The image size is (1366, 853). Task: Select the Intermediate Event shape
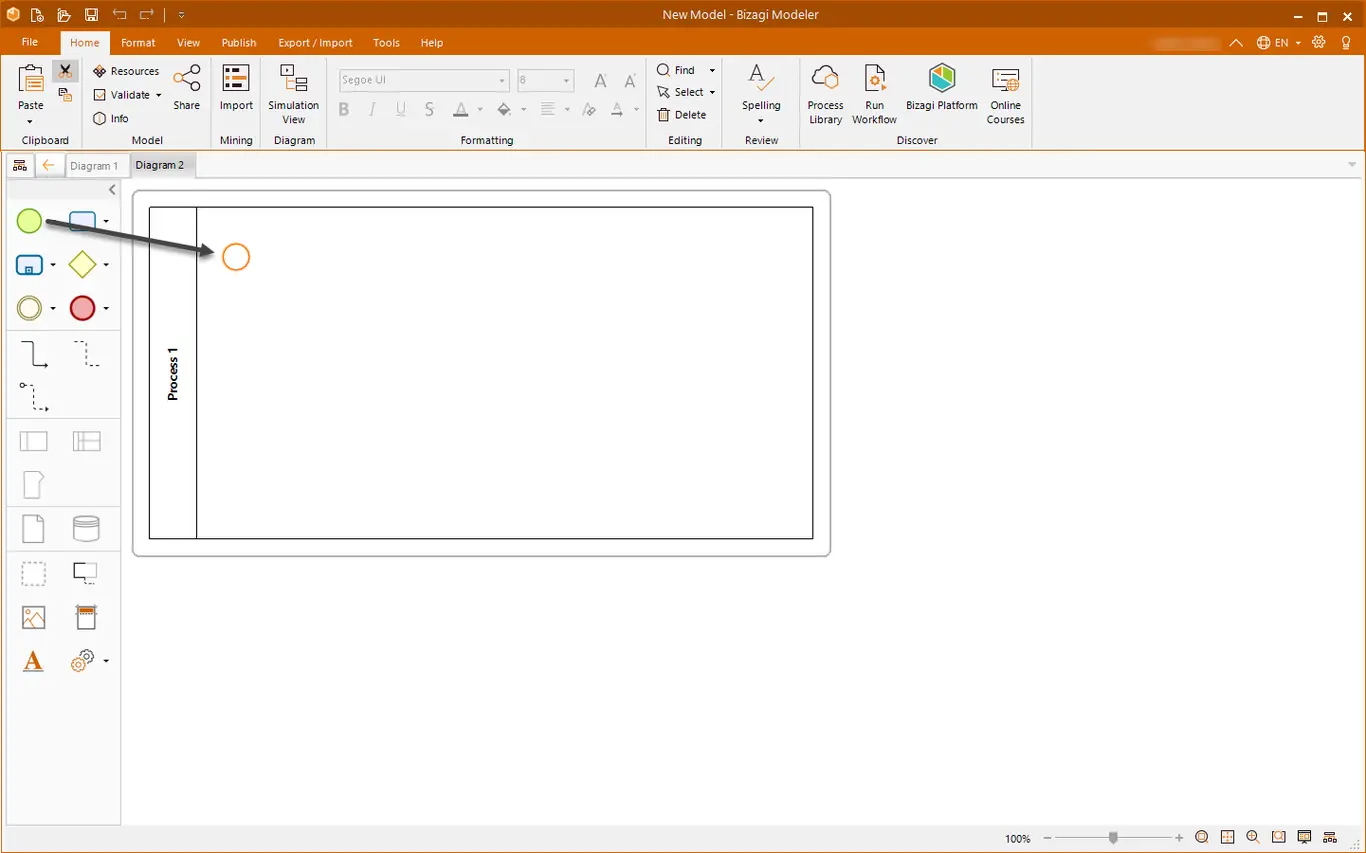(30, 308)
